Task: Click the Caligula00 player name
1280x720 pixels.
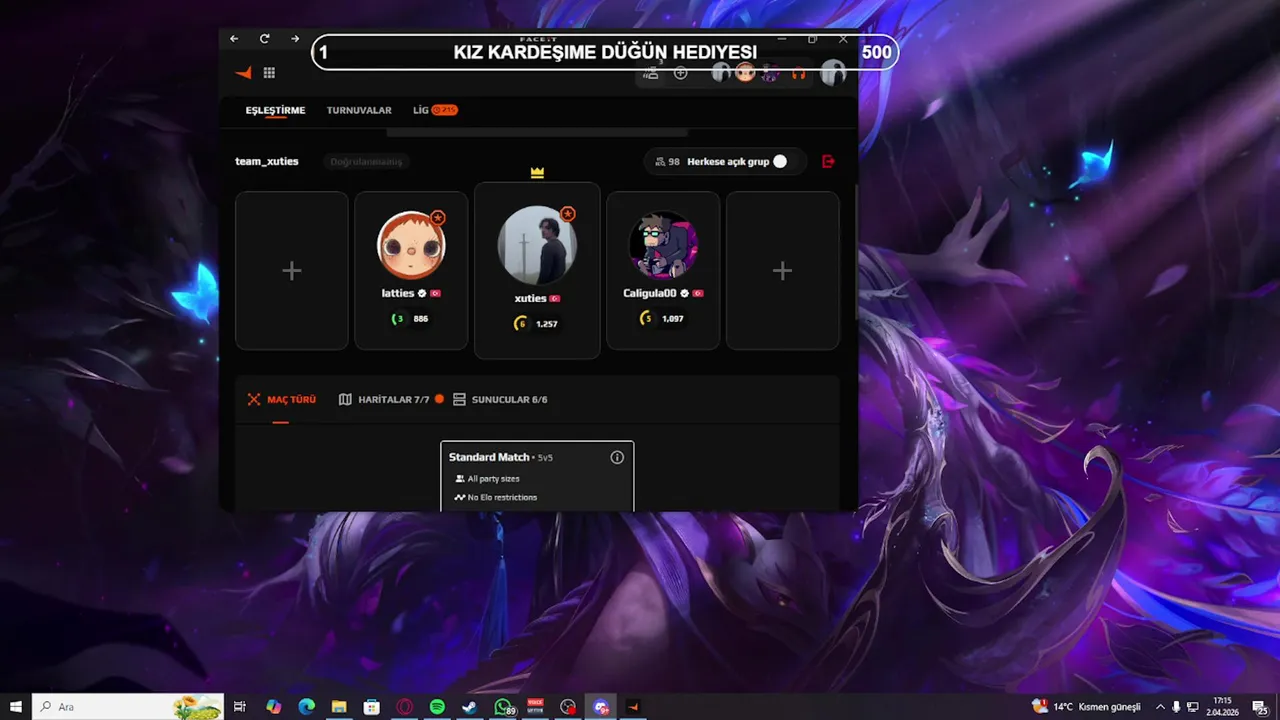Action: pos(650,294)
